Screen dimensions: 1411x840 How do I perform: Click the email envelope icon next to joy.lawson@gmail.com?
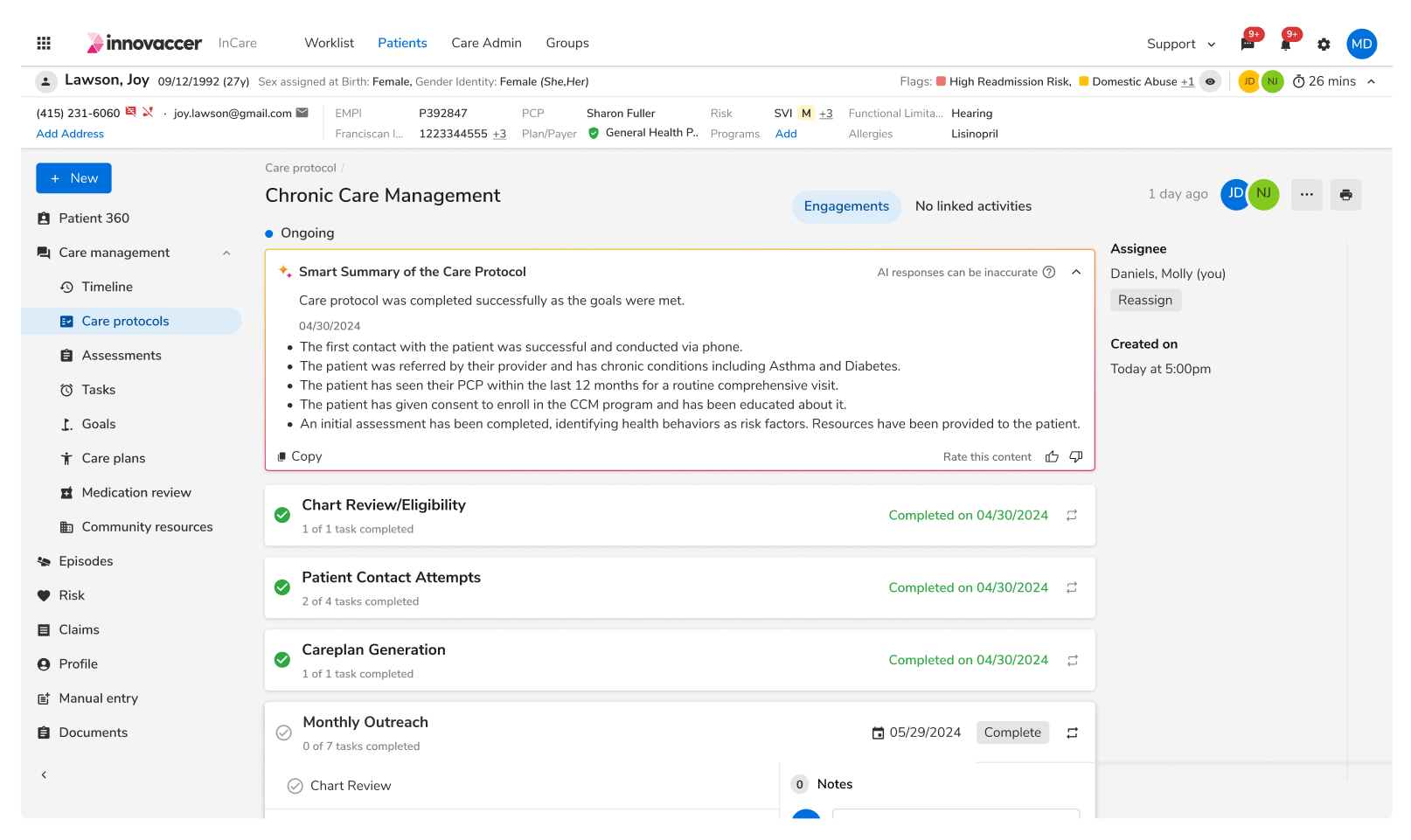coord(302,113)
